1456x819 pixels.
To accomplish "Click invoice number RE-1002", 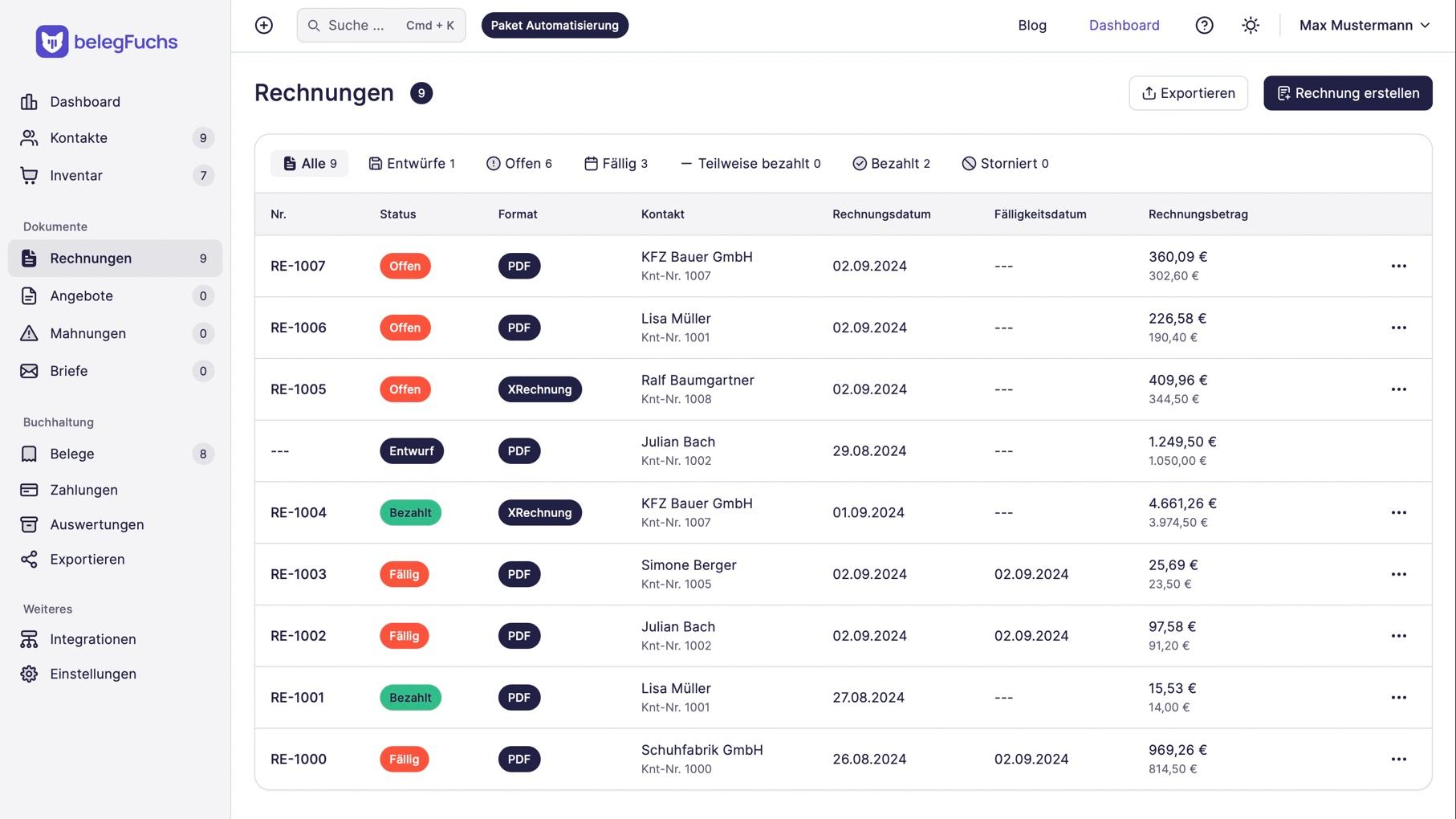I will (x=299, y=636).
